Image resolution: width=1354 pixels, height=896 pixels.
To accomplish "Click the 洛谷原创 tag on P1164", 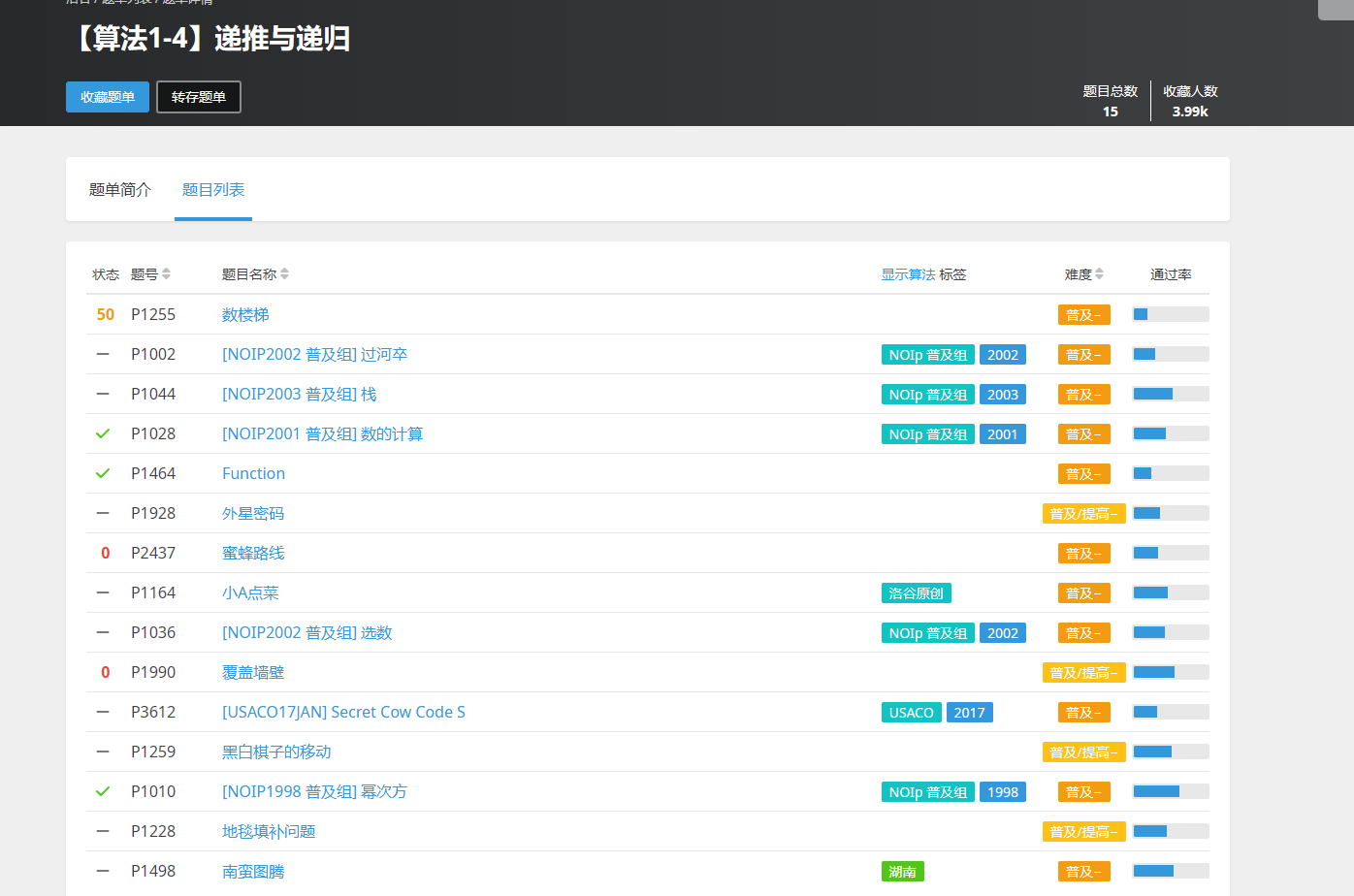I will [916, 592].
